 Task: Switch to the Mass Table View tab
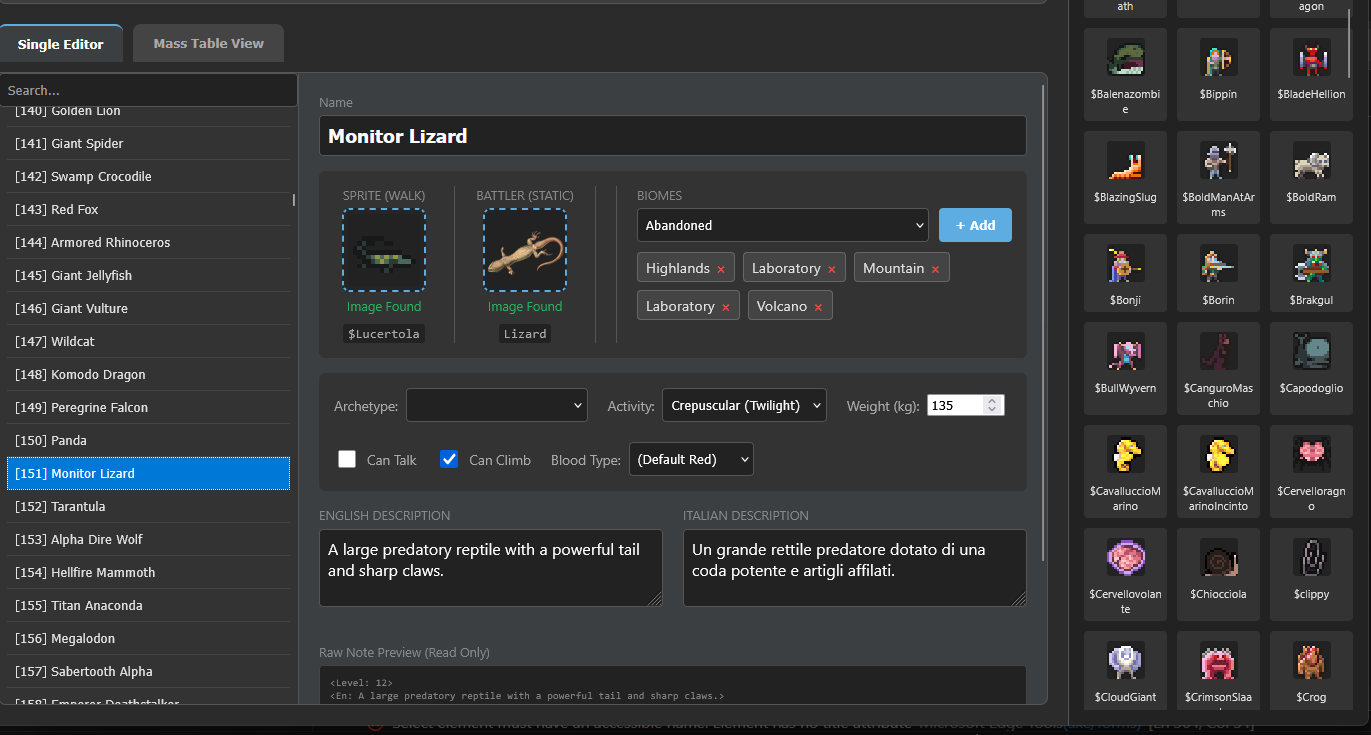pos(208,43)
